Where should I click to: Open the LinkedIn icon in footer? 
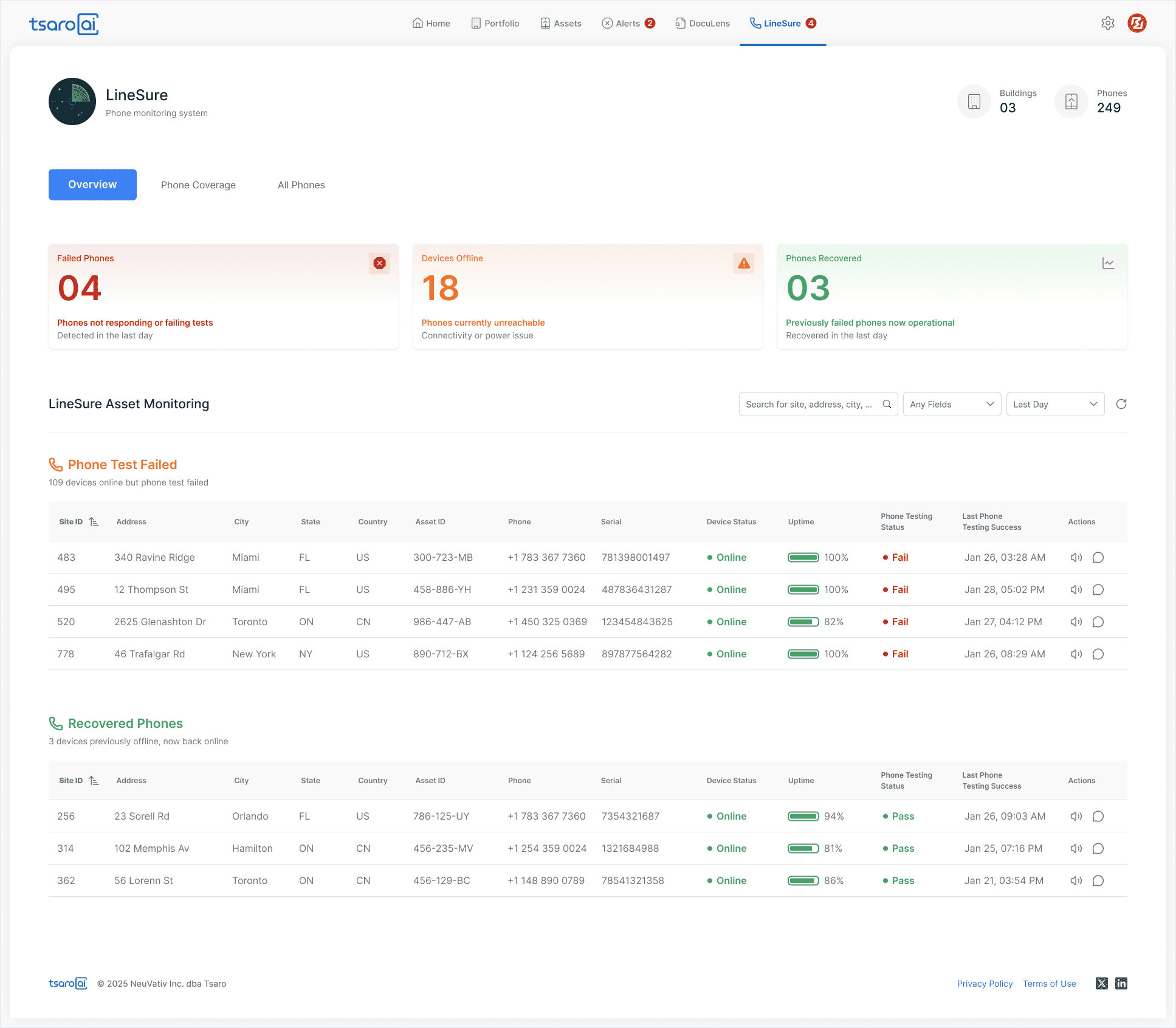[1121, 983]
